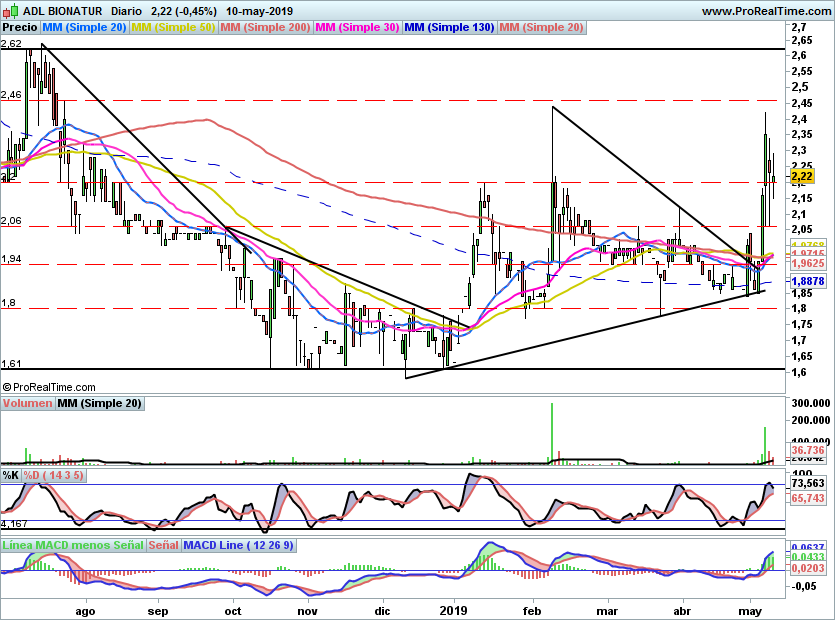835x620 pixels.
Task: Click the MACD Line ( 12 26 9) label
Action: pos(238,545)
